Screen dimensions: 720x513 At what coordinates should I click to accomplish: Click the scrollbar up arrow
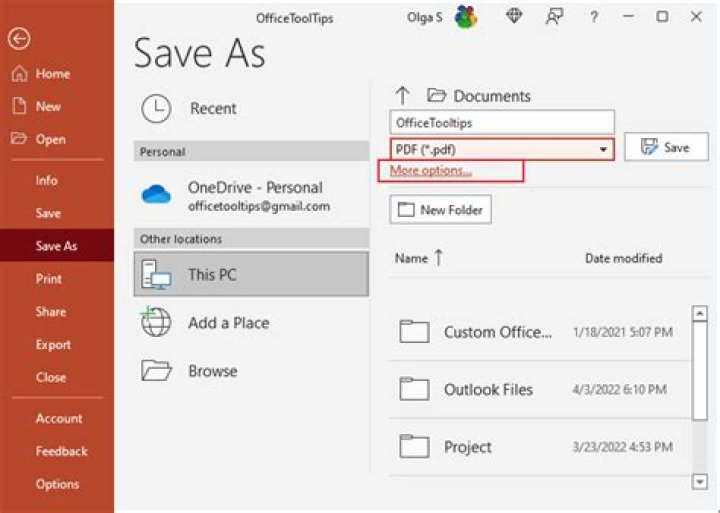[x=699, y=313]
